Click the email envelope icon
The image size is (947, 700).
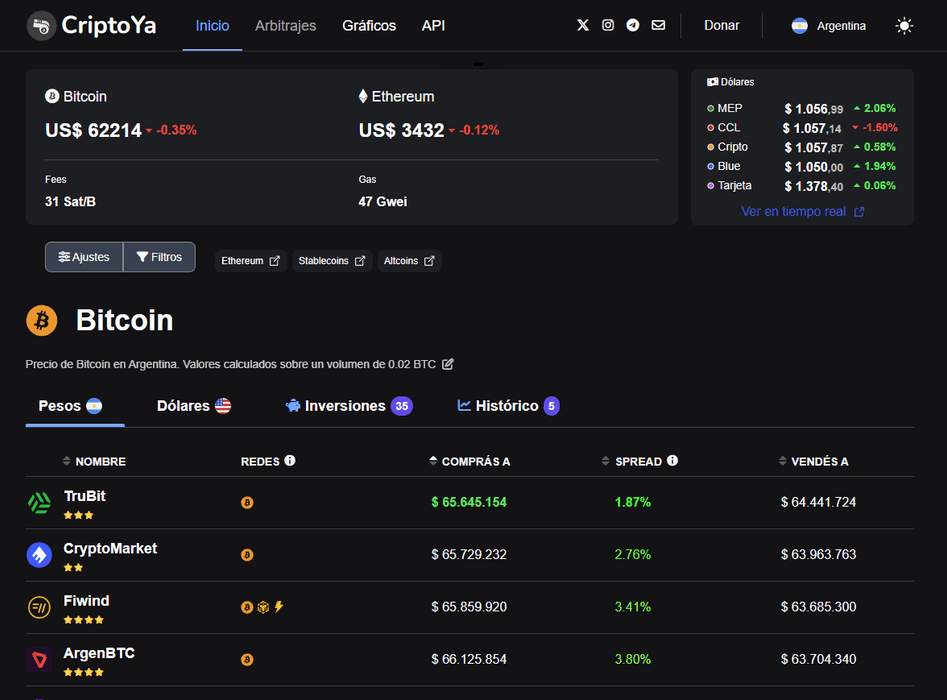click(658, 25)
